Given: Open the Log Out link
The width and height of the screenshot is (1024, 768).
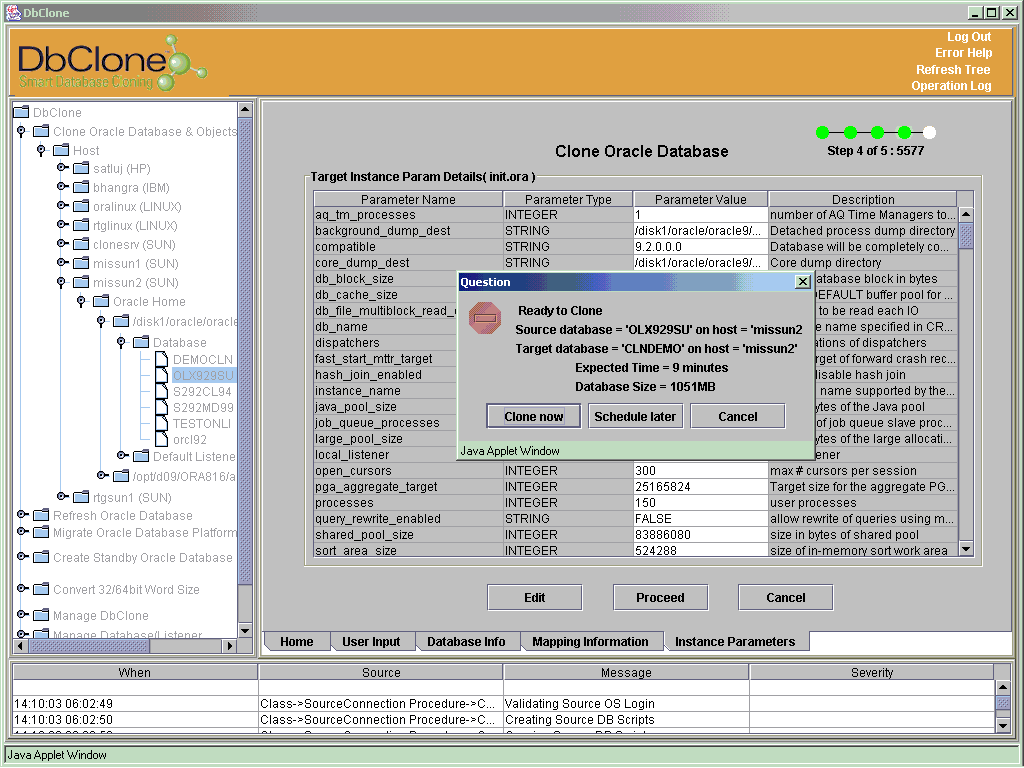Looking at the screenshot, I should tap(969, 37).
